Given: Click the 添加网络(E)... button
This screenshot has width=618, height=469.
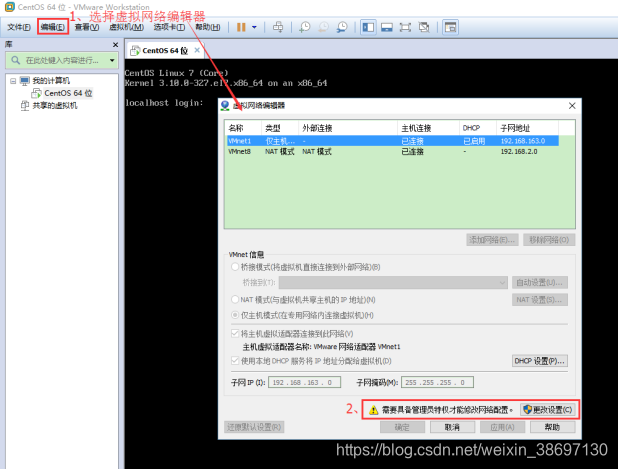Looking at the screenshot, I should (492, 240).
